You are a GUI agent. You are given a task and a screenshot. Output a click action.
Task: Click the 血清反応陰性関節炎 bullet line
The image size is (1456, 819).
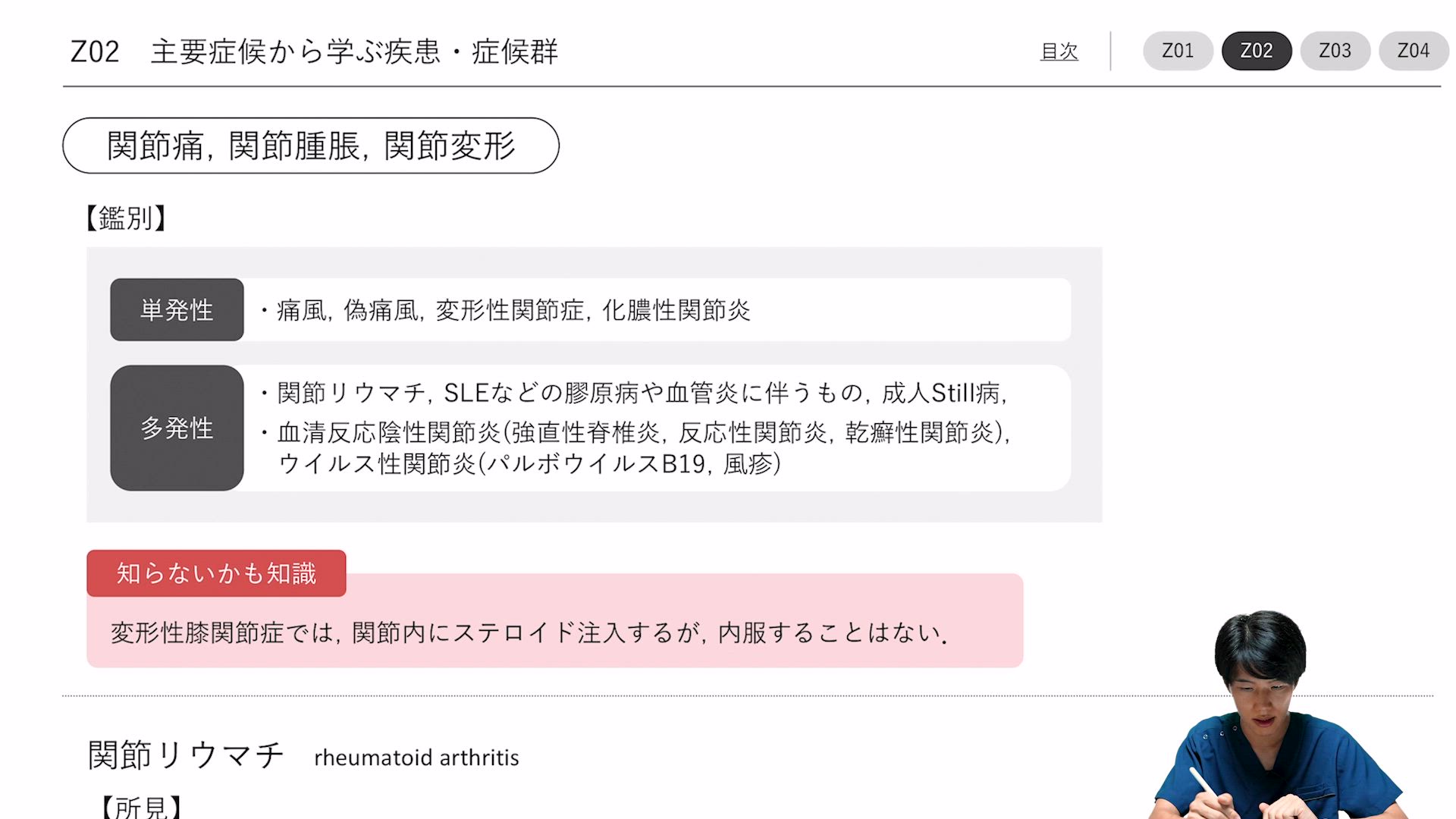[x=644, y=432]
